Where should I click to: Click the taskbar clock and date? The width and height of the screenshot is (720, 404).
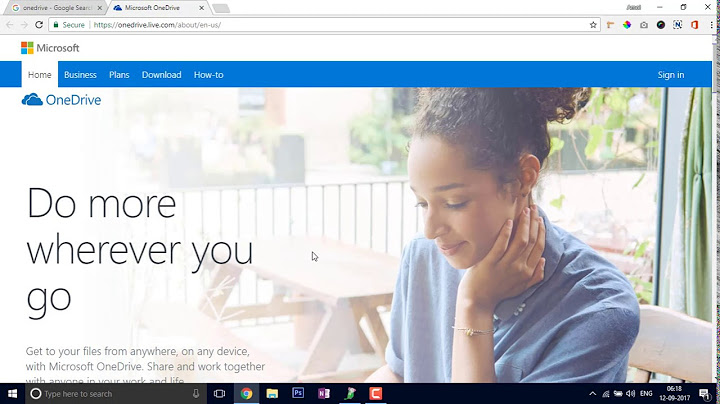pyautogui.click(x=675, y=393)
